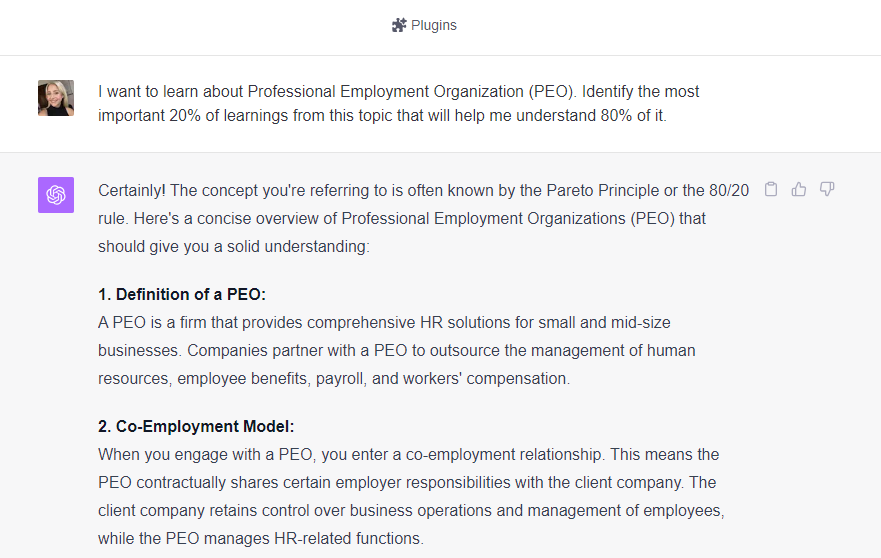Give the response a thumbs up
881x558 pixels.
point(799,189)
